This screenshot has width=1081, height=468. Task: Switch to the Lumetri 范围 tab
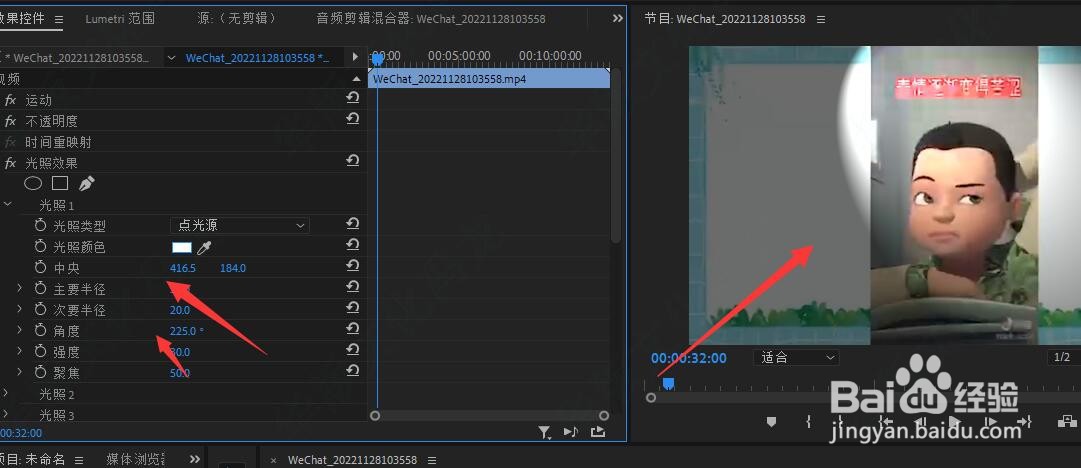120,19
